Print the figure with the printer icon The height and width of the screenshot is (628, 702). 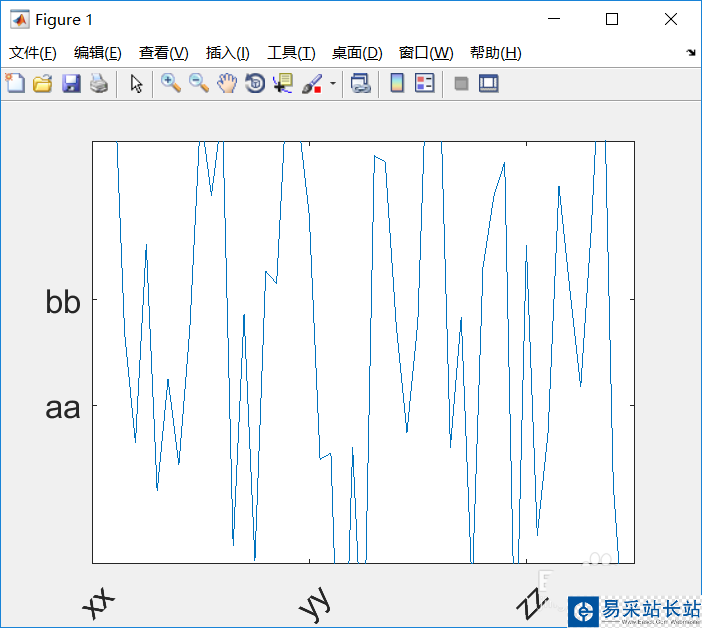pyautogui.click(x=99, y=83)
